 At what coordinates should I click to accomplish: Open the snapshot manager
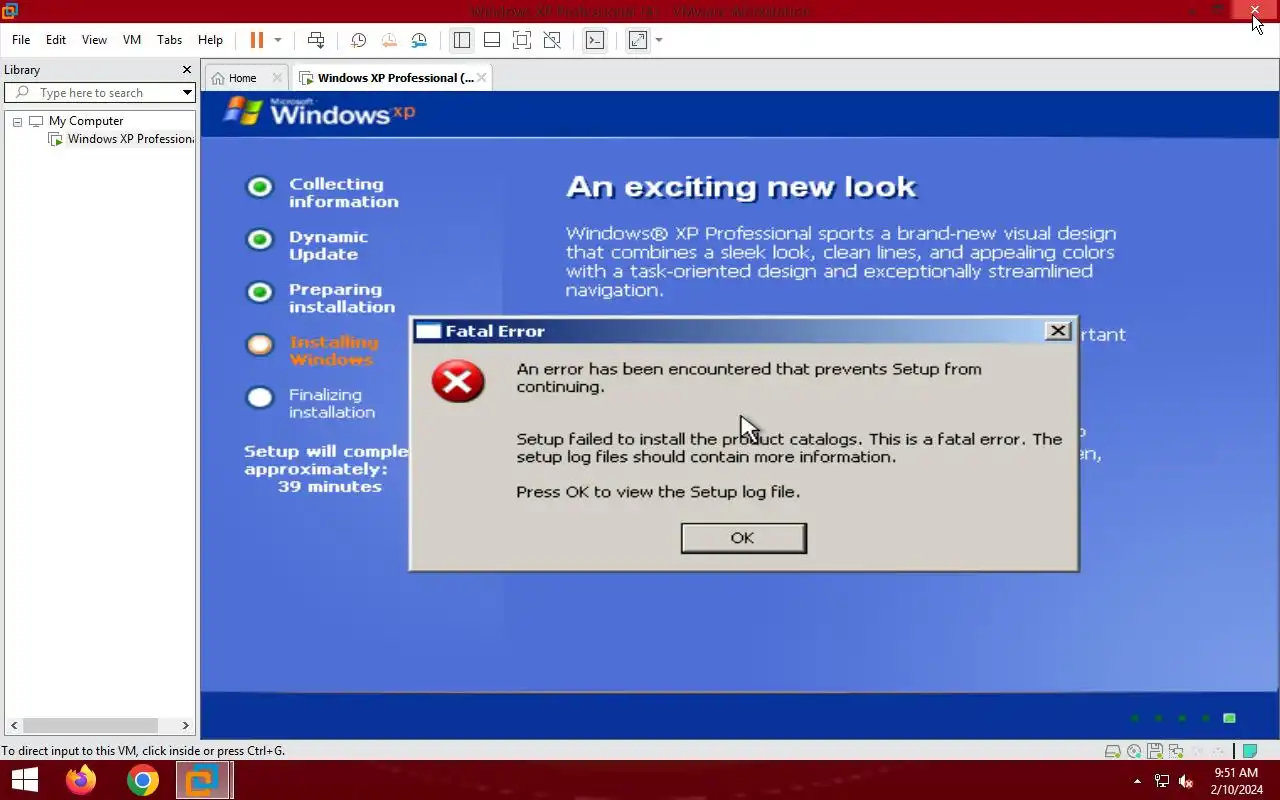click(419, 40)
